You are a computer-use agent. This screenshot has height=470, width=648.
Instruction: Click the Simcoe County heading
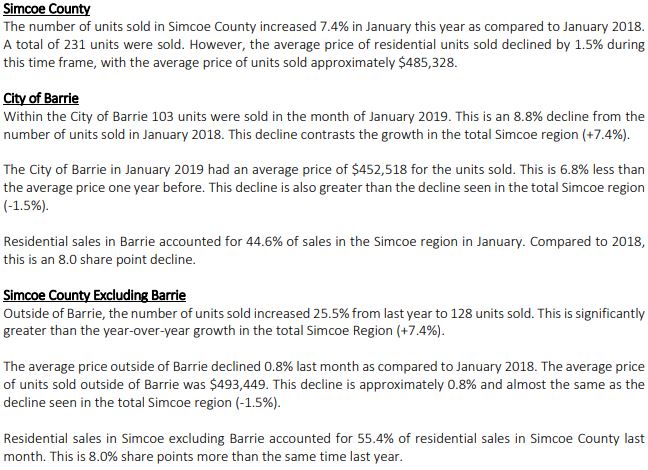(x=47, y=9)
